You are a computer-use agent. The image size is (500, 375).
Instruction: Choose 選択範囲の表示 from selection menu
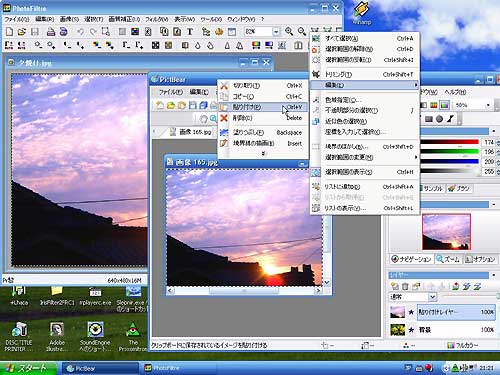click(x=365, y=172)
